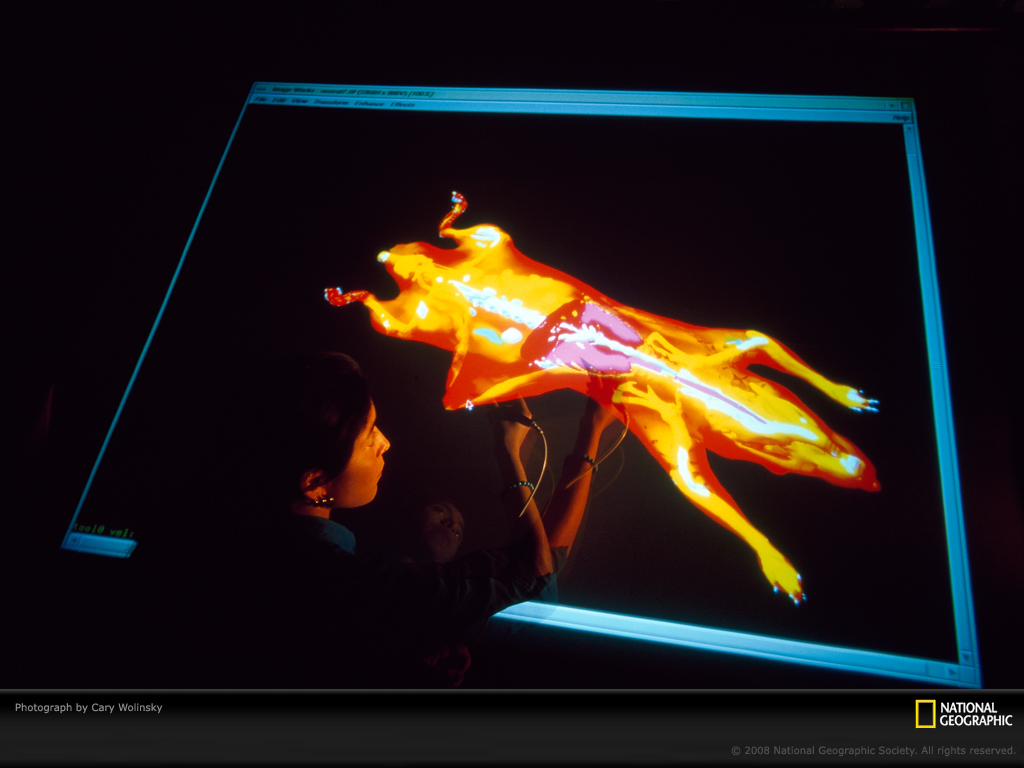Click the minimize dot button in title bar

pyautogui.click(x=891, y=106)
